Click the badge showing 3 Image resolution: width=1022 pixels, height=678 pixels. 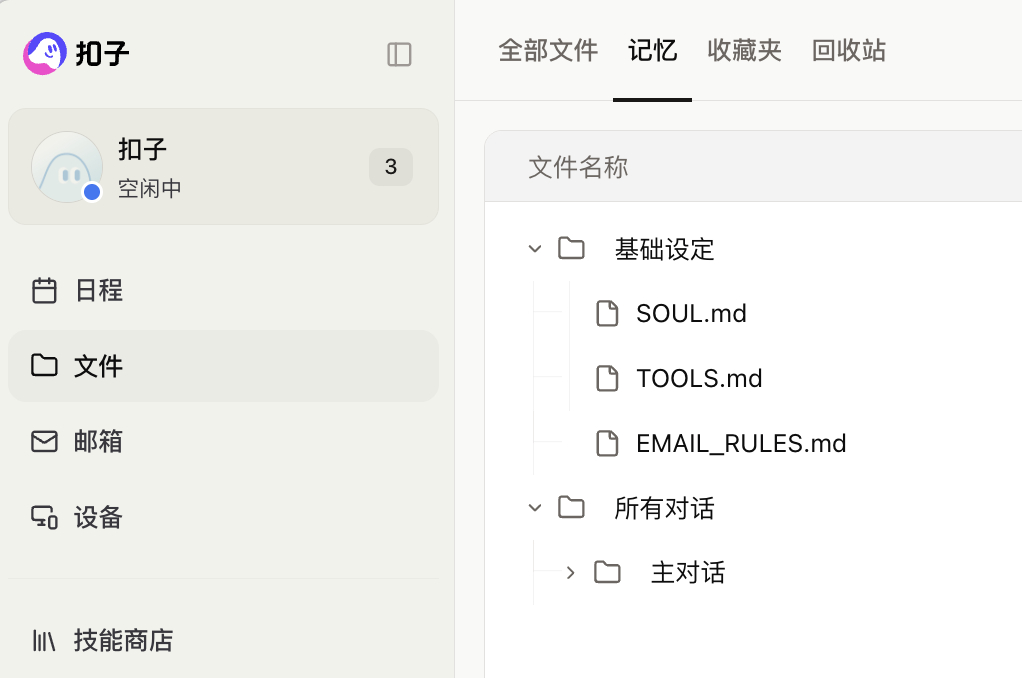point(390,167)
